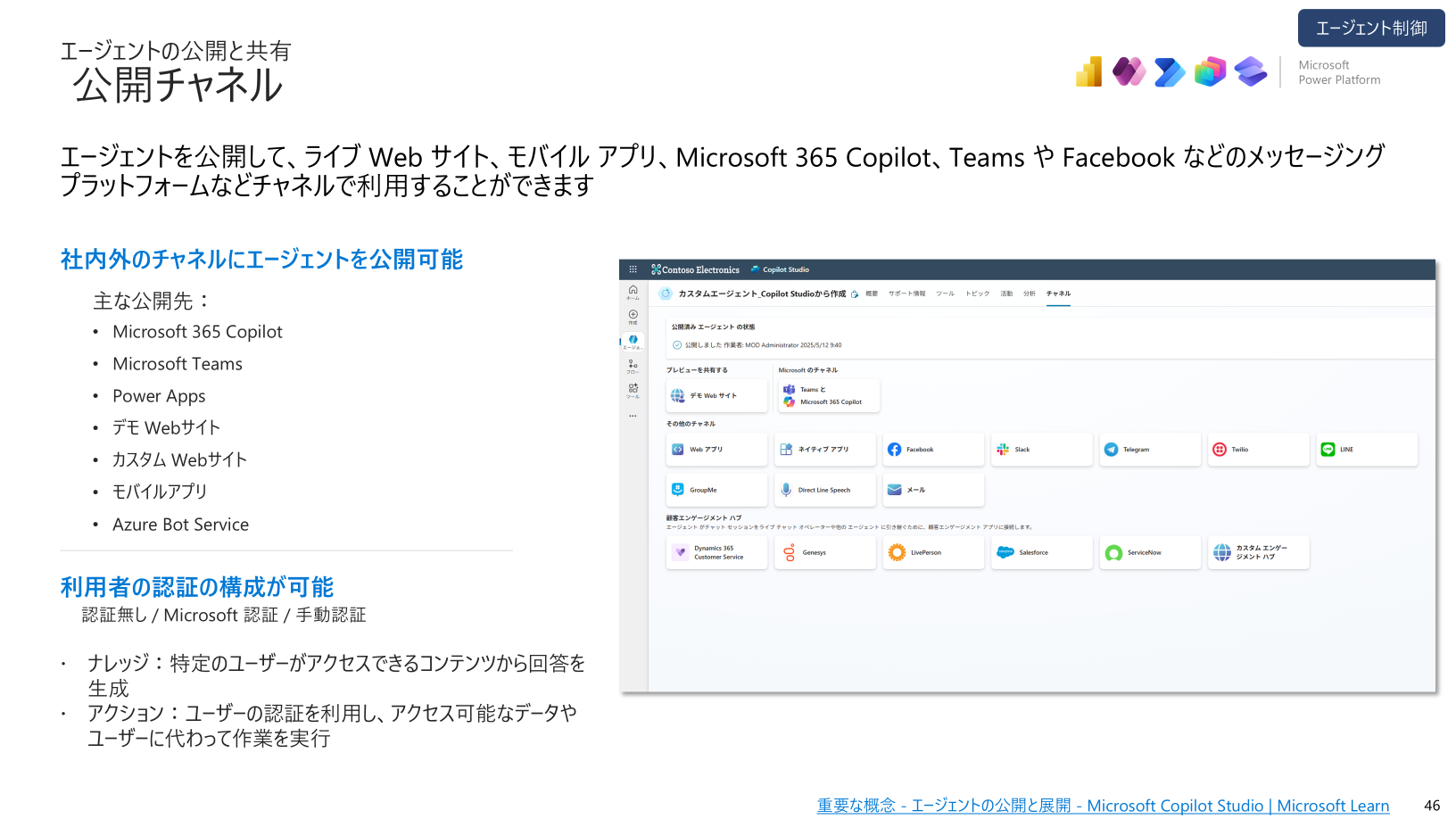Screen dimensions: 1456x819
Task: Open Flows in the left sidebar
Action: 633,366
